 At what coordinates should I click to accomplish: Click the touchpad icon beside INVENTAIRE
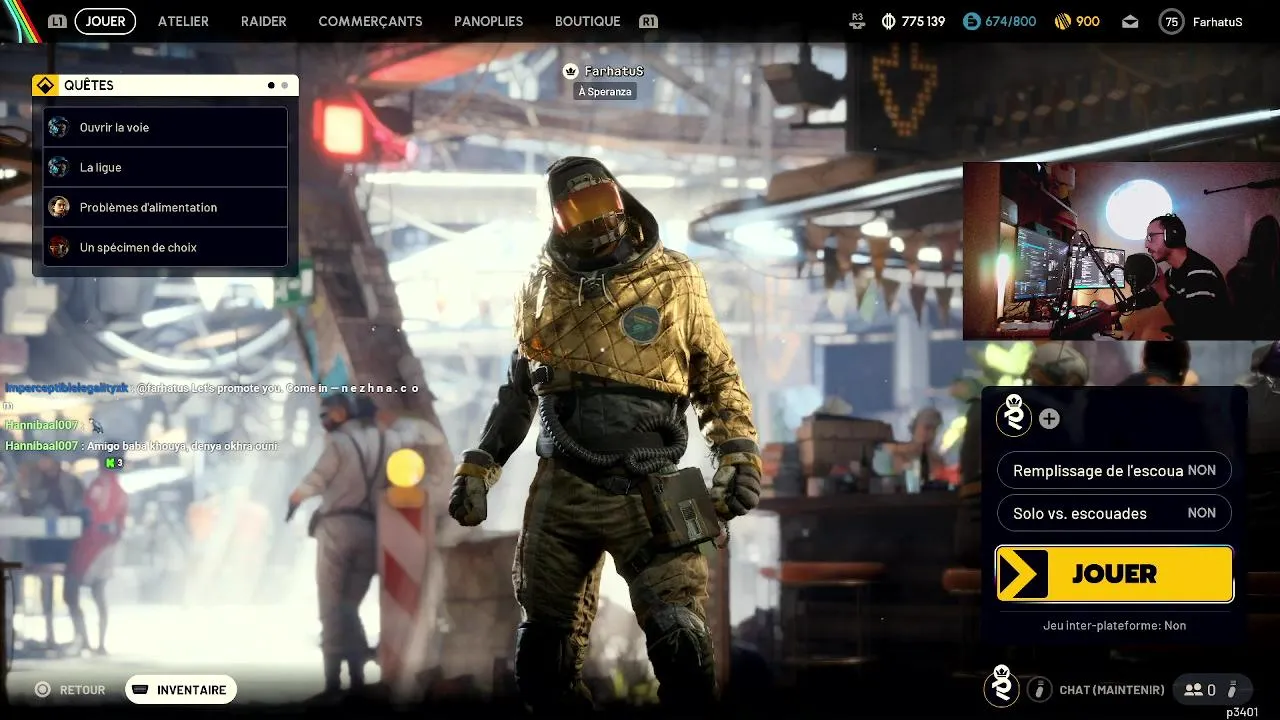coord(141,690)
